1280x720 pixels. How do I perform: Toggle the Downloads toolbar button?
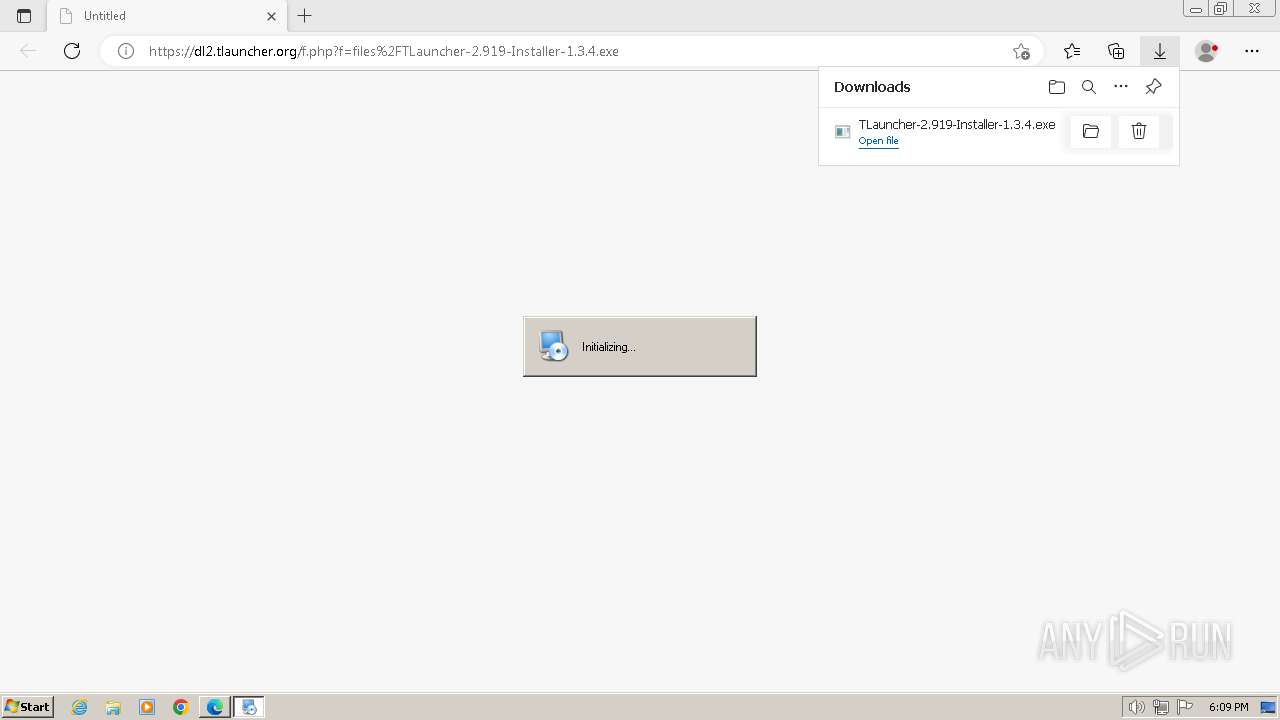[x=1160, y=51]
